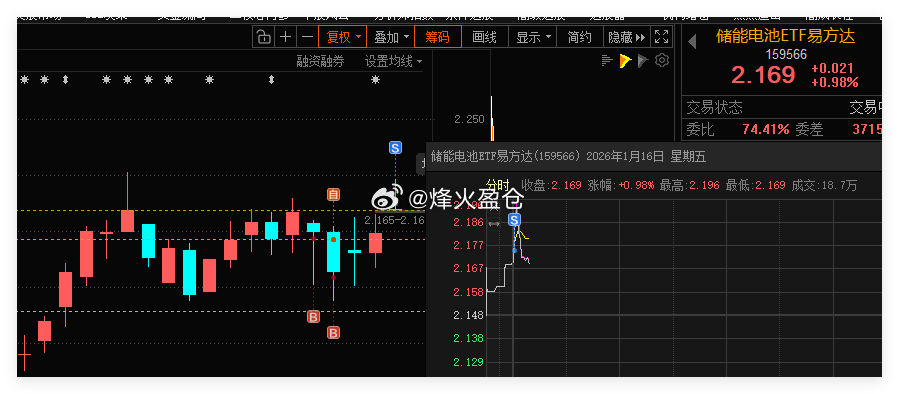Select the yellow flame chip icon
This screenshot has width=899, height=394.
(626, 60)
